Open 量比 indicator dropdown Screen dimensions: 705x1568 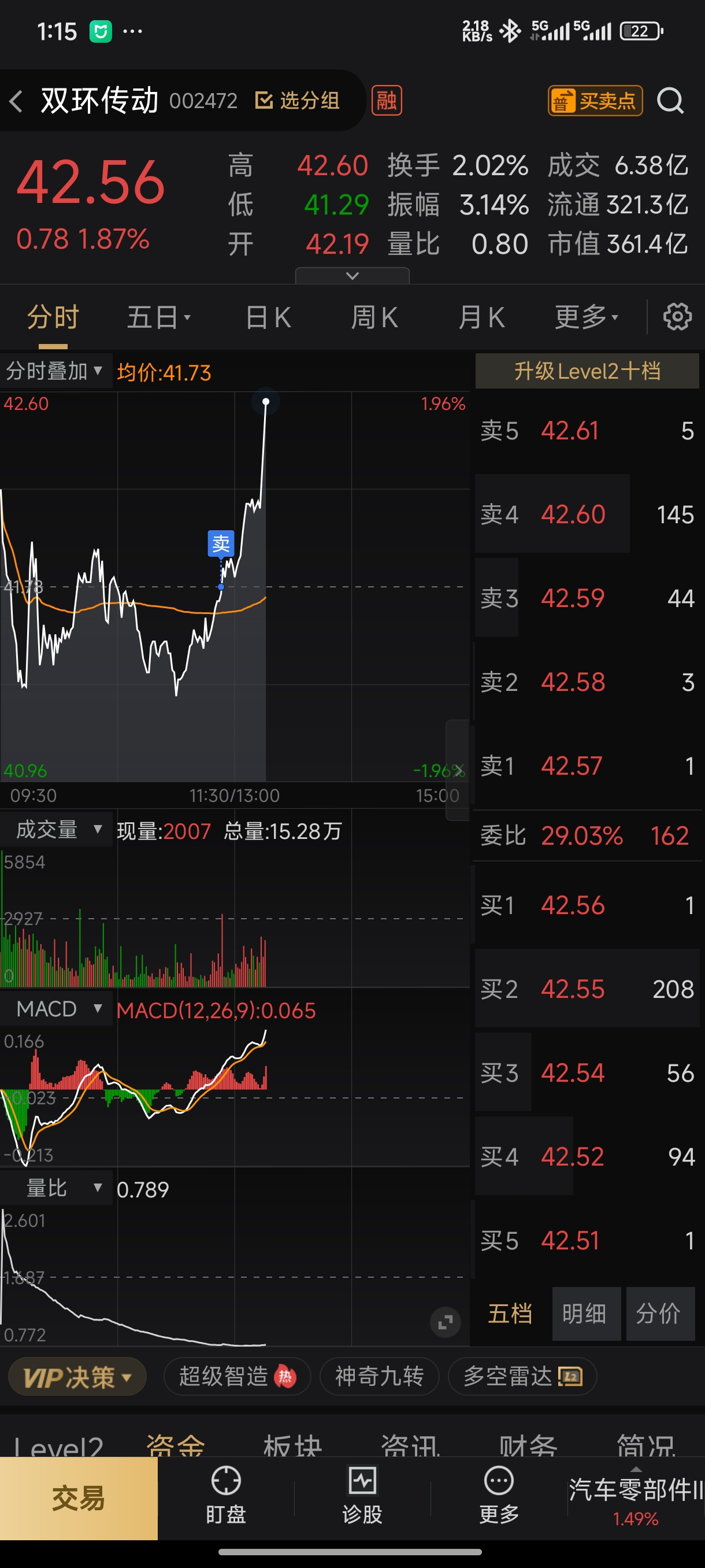[57, 1188]
